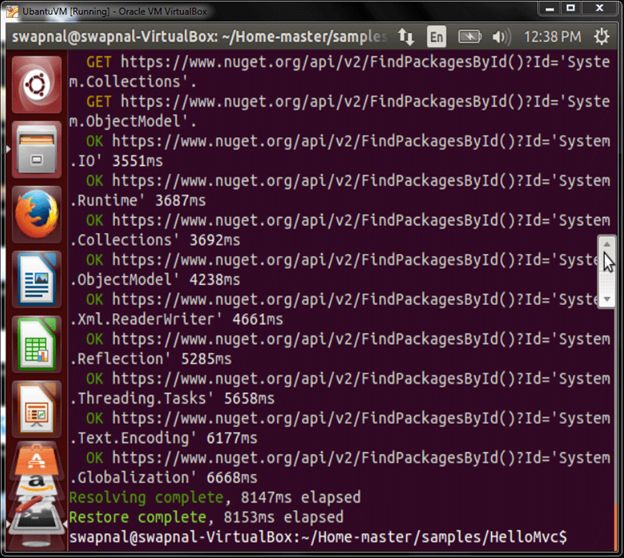Click the scrollbar down arrow
The height and width of the screenshot is (558, 624).
pos(607,299)
